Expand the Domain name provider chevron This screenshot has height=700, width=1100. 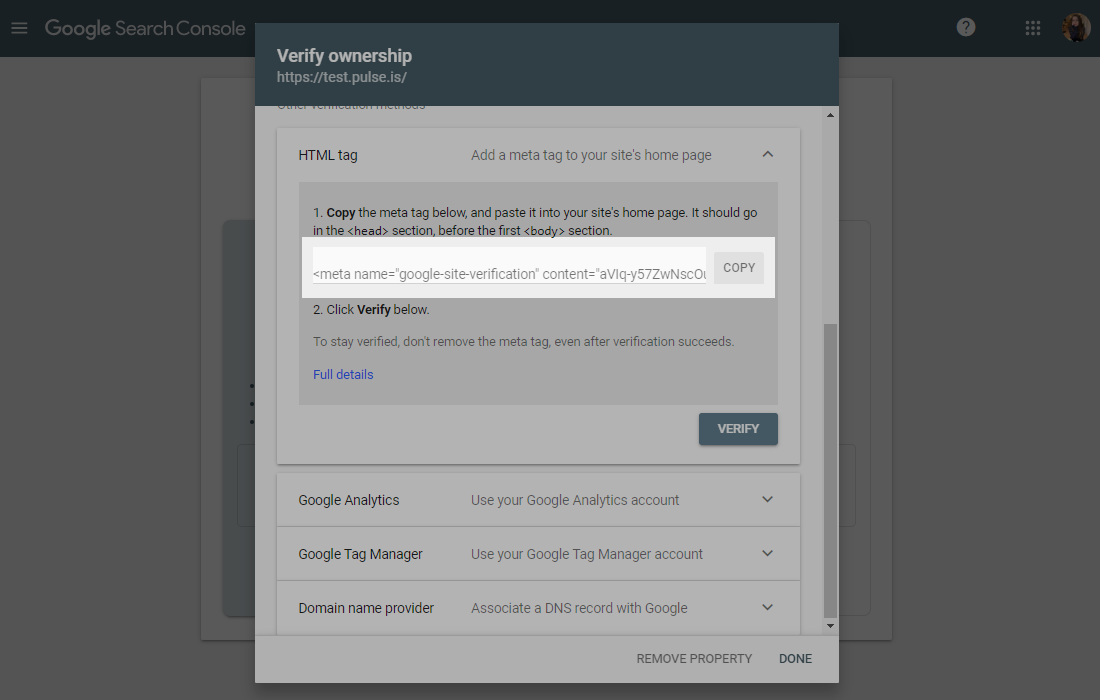(x=767, y=608)
